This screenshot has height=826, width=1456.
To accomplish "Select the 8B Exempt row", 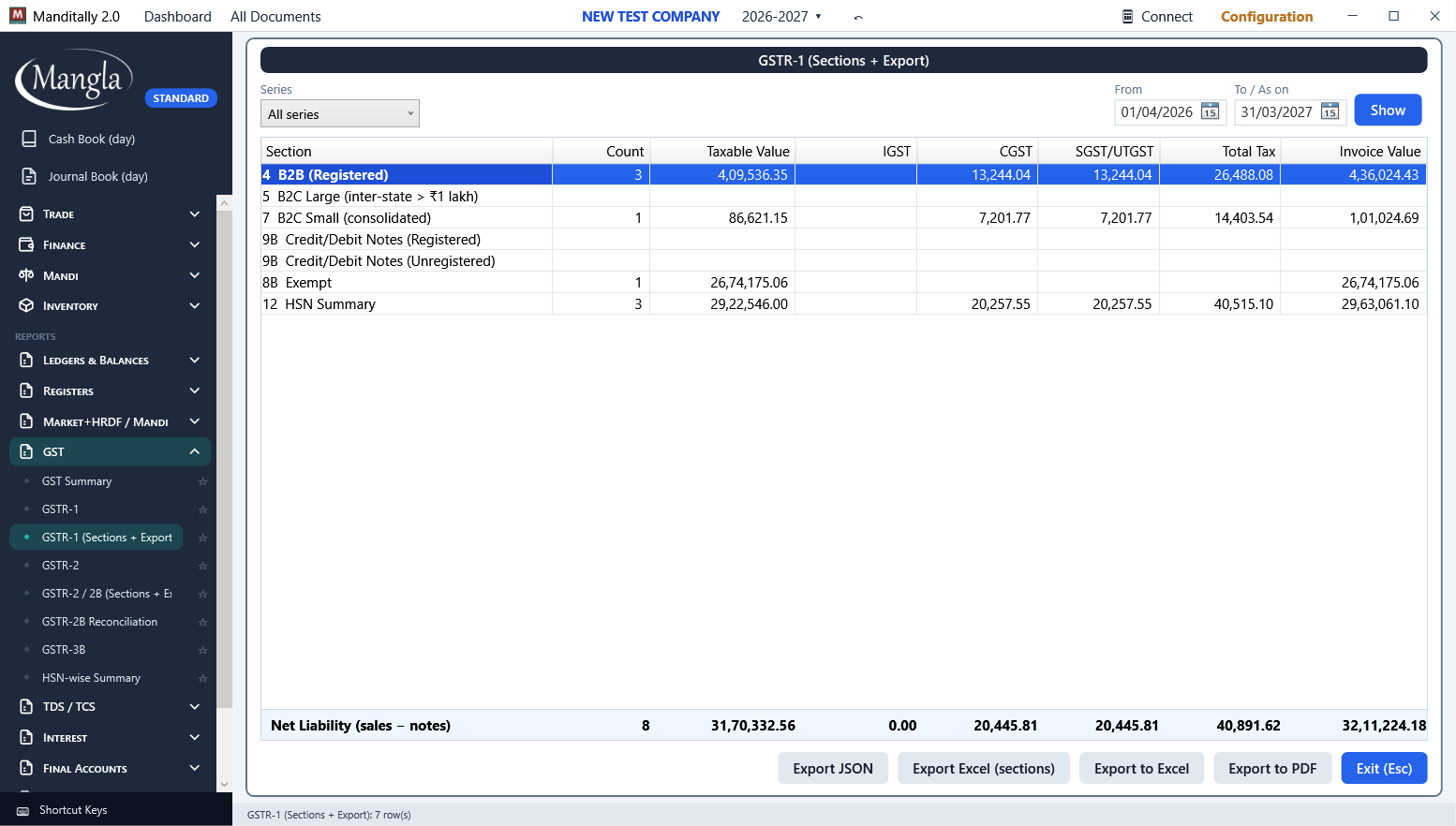I will (x=843, y=283).
